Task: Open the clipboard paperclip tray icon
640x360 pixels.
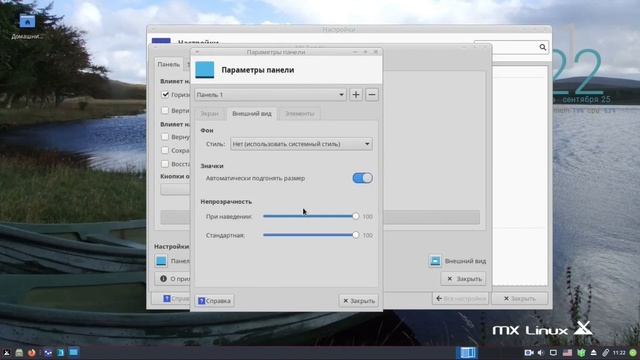Action: click(x=605, y=353)
